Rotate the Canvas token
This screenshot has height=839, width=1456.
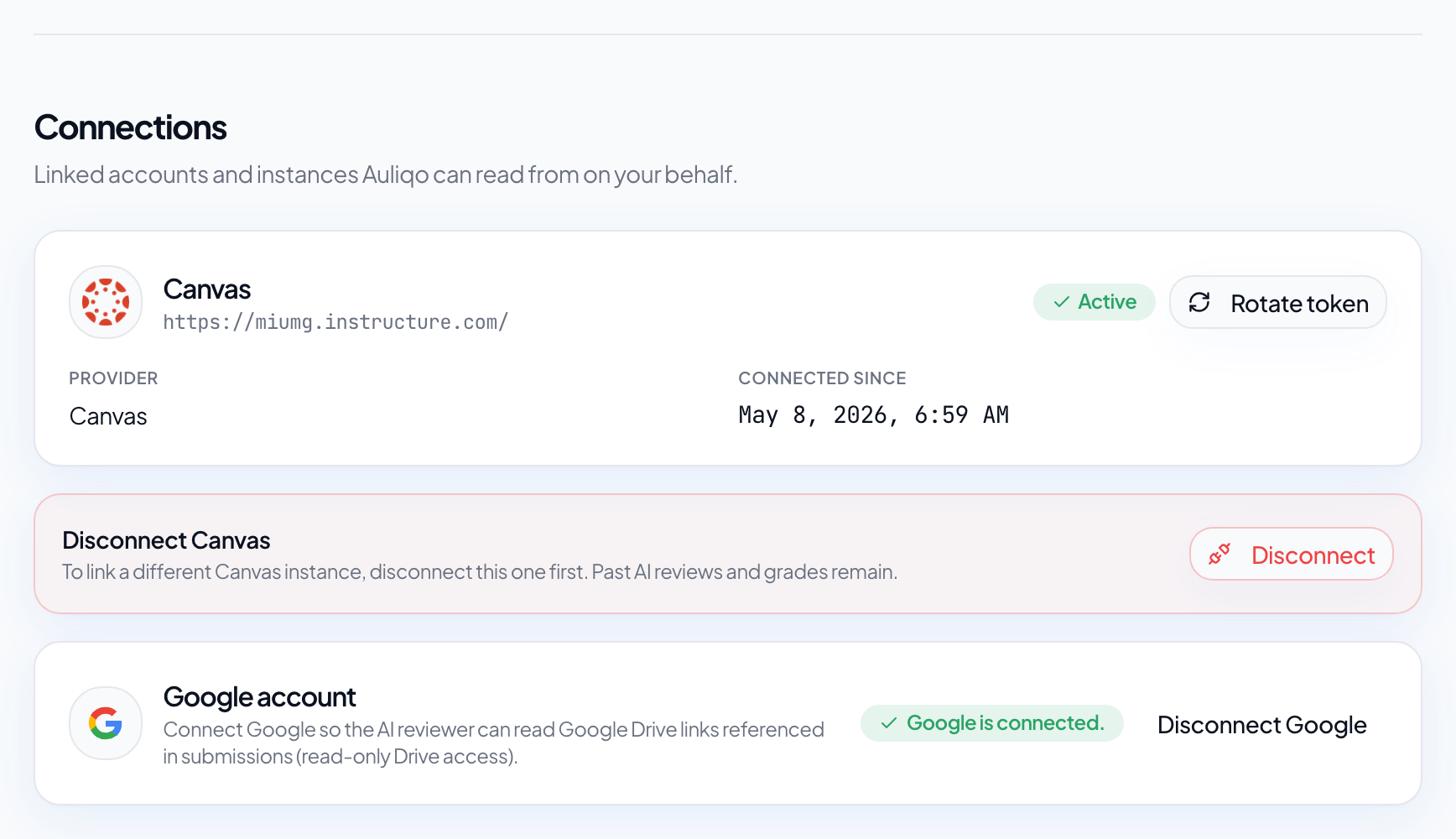click(x=1277, y=302)
